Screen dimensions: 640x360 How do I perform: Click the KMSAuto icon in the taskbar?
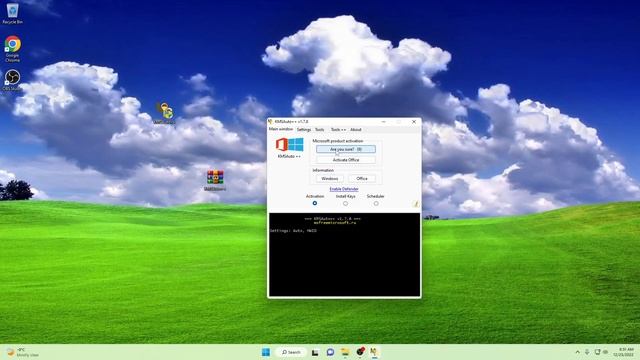[x=374, y=351]
